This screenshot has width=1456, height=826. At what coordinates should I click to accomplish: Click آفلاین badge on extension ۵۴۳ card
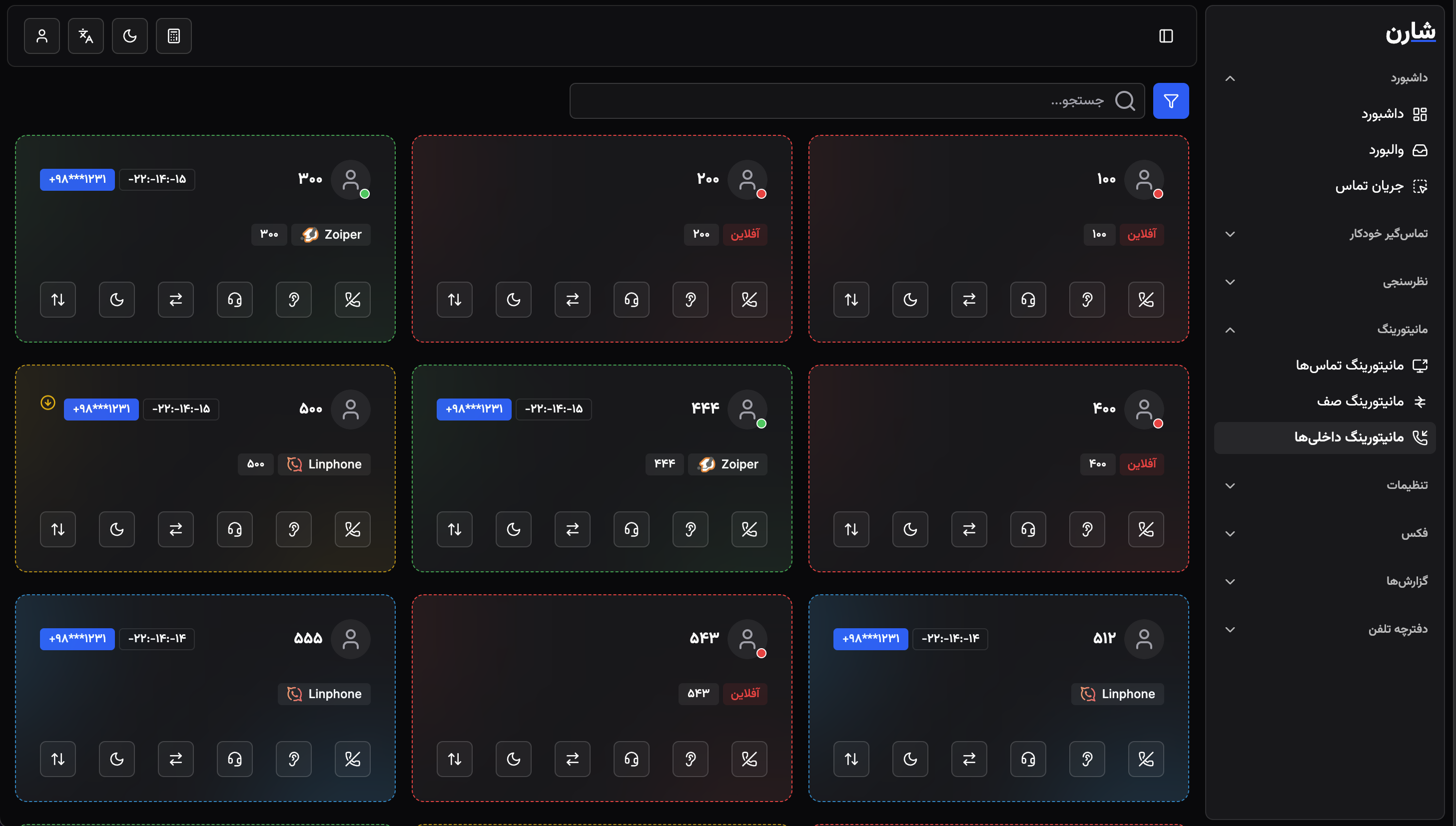tap(744, 694)
